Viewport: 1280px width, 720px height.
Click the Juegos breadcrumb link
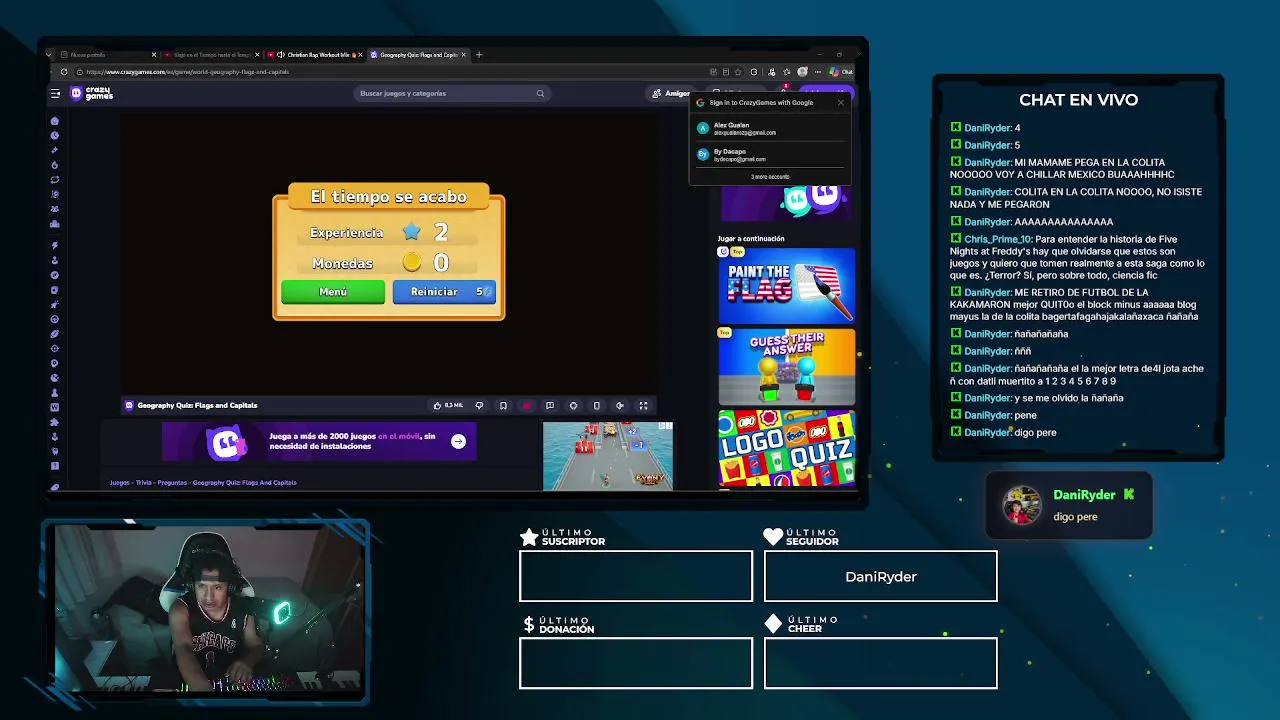pyautogui.click(x=120, y=483)
